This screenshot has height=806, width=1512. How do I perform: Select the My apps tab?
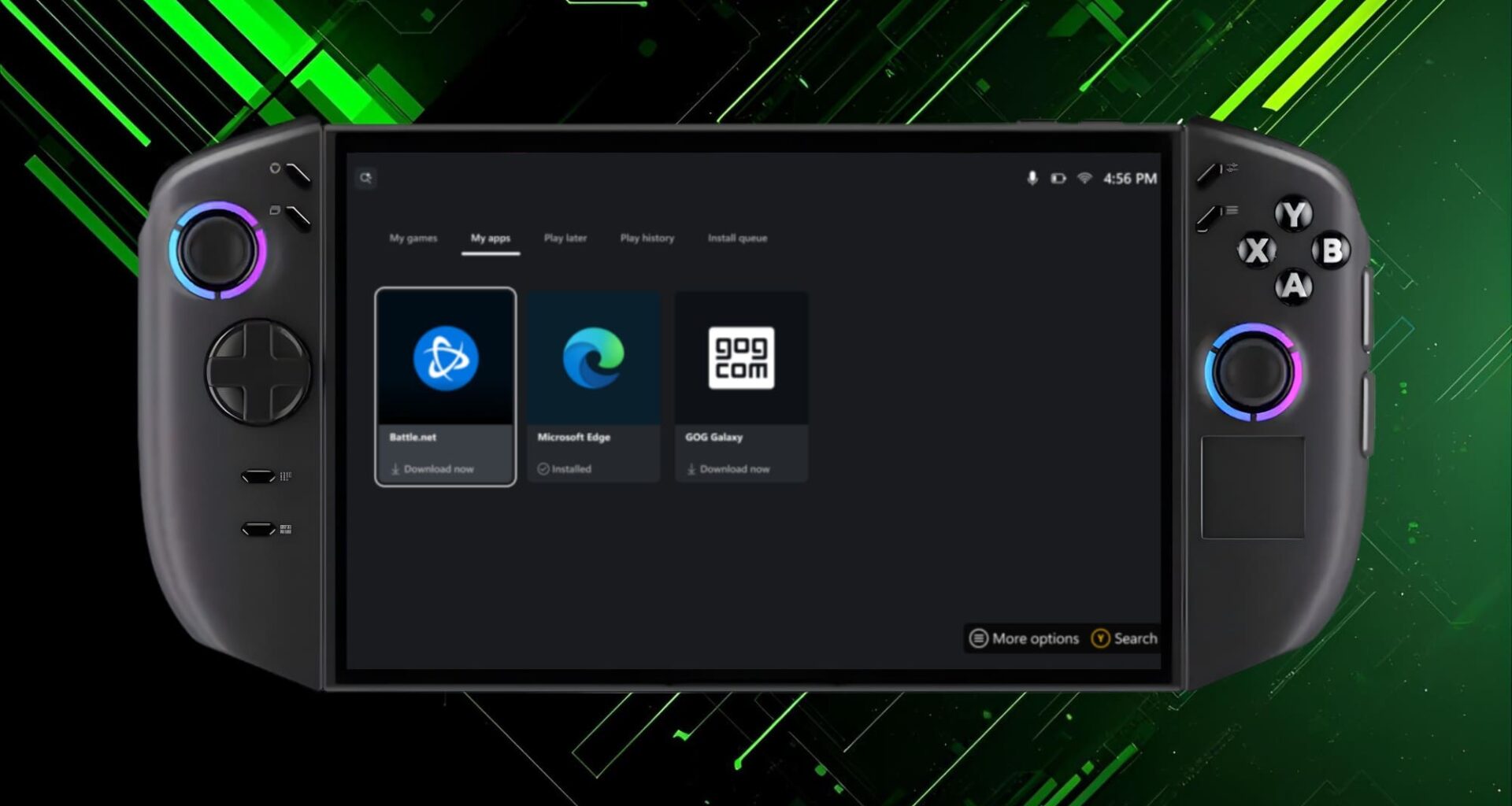pos(491,238)
